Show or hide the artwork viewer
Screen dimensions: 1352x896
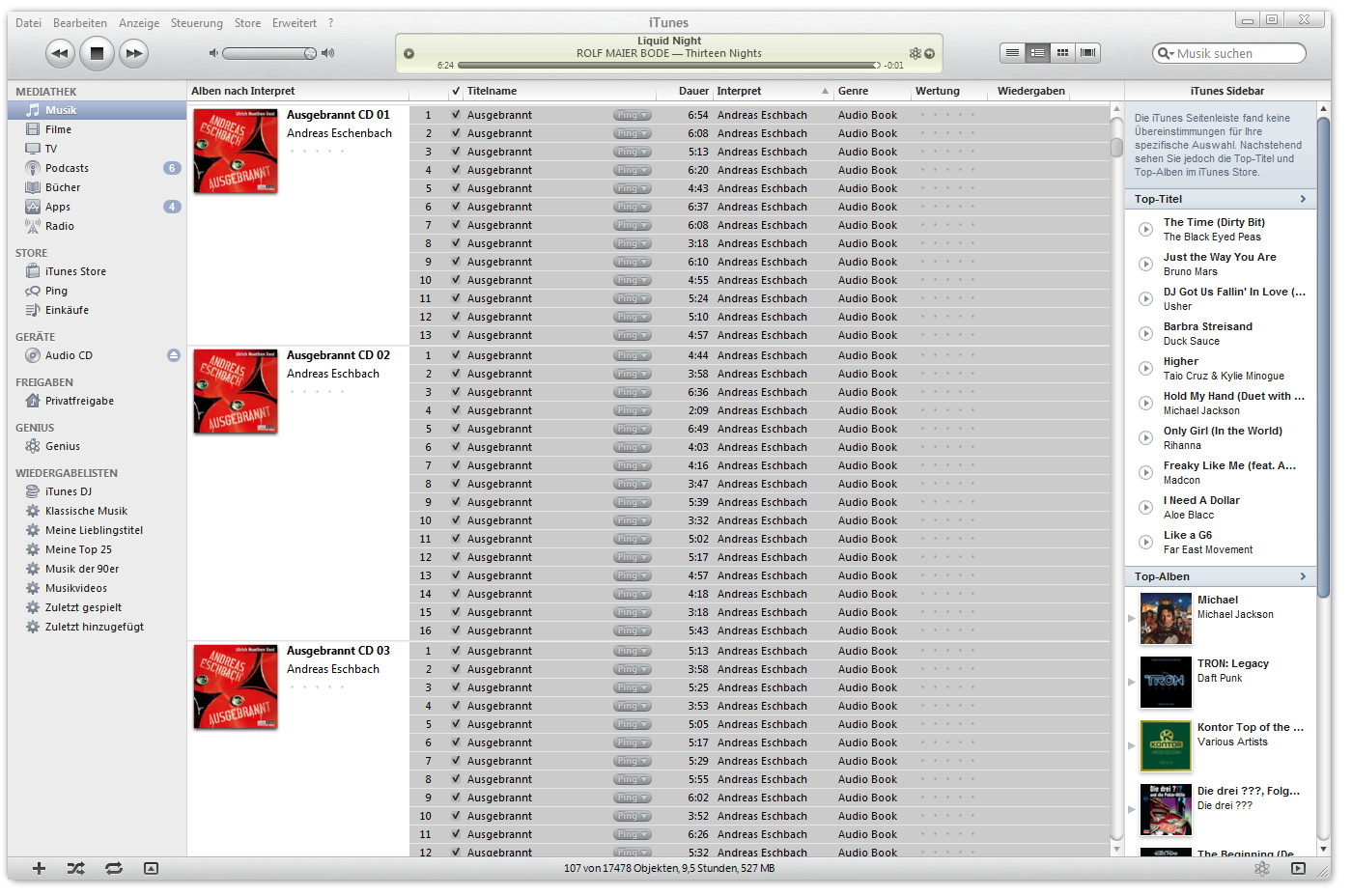[151, 868]
